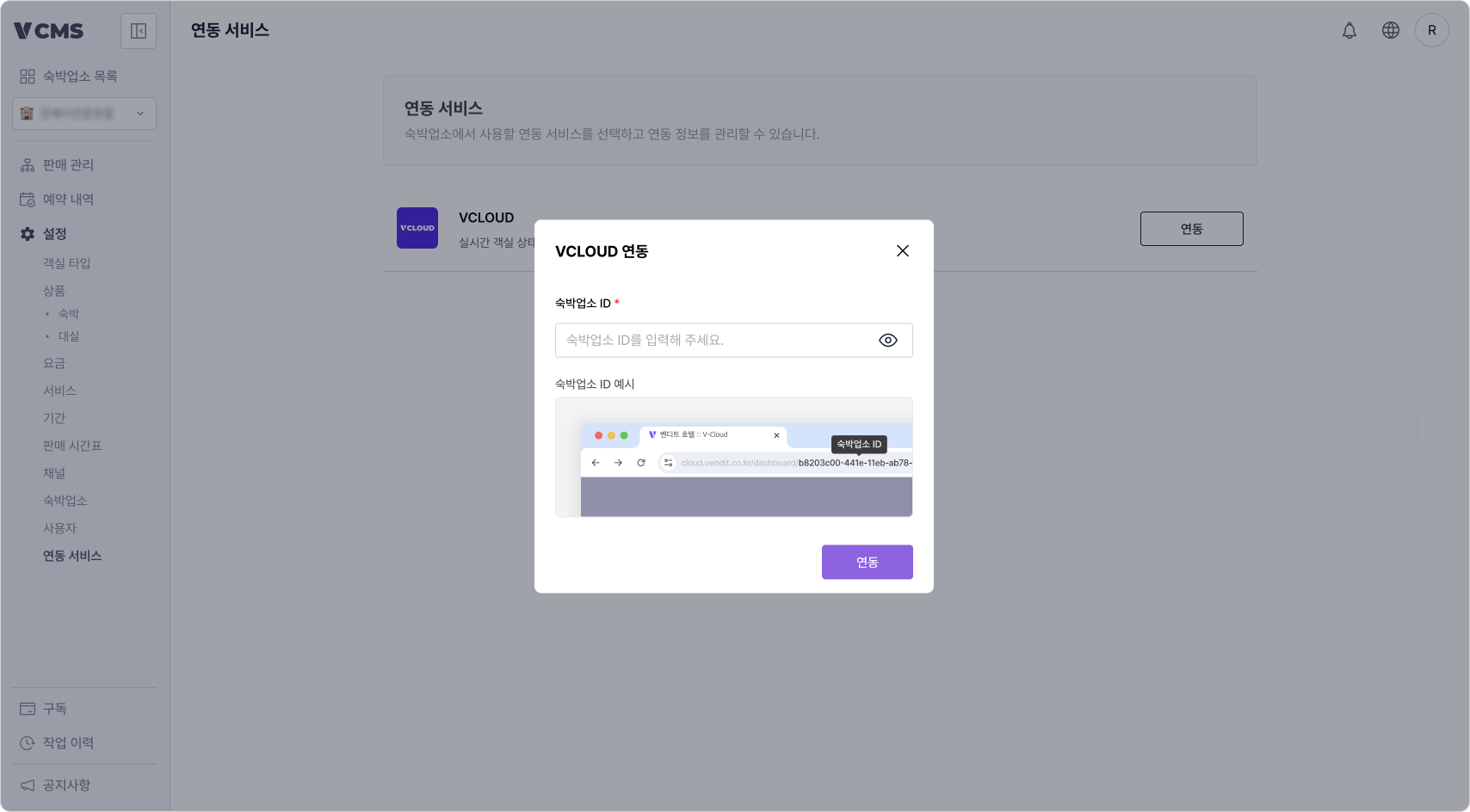Click the 구독 subscription card icon

[26, 708]
